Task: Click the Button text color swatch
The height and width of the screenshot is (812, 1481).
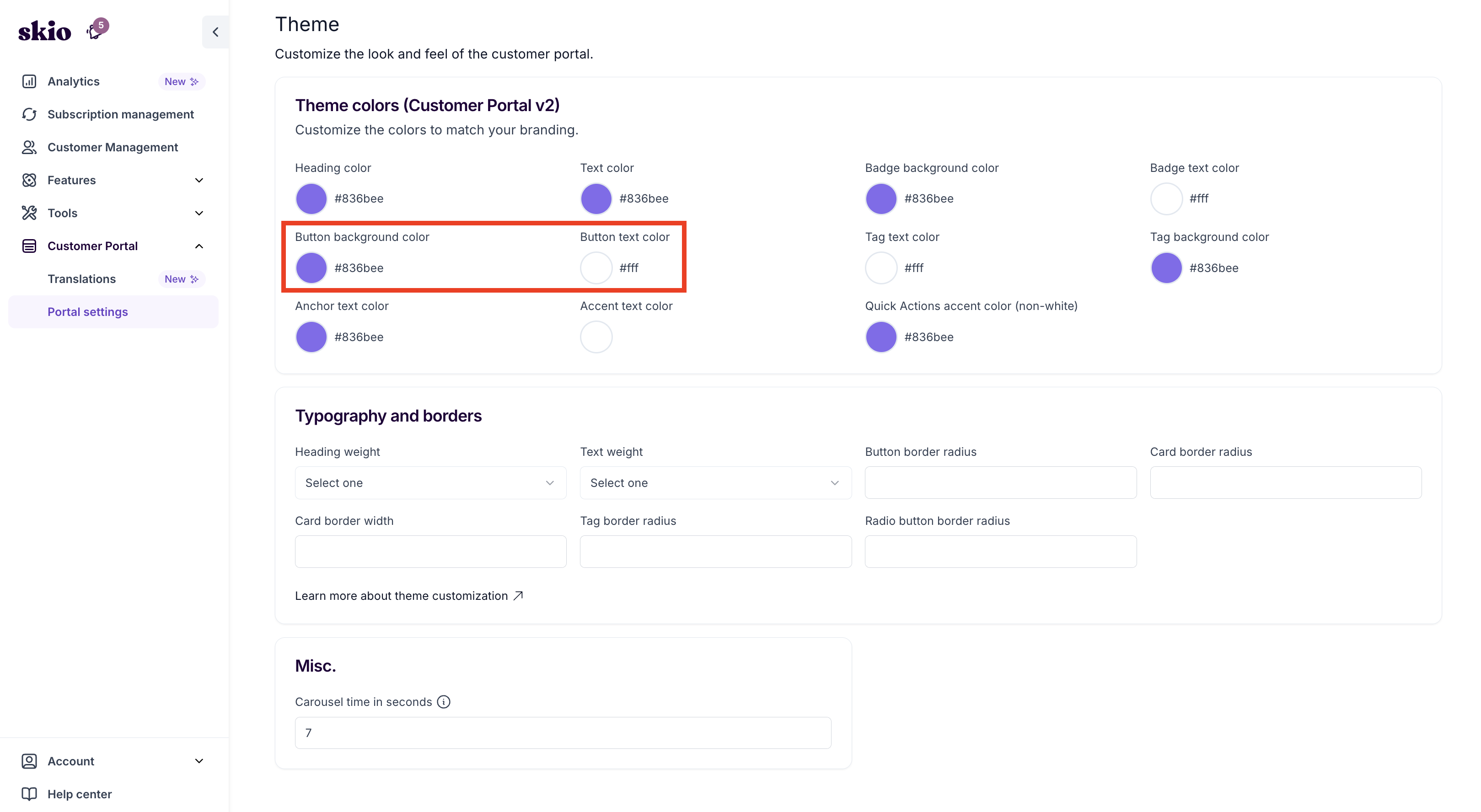Action: [596, 268]
